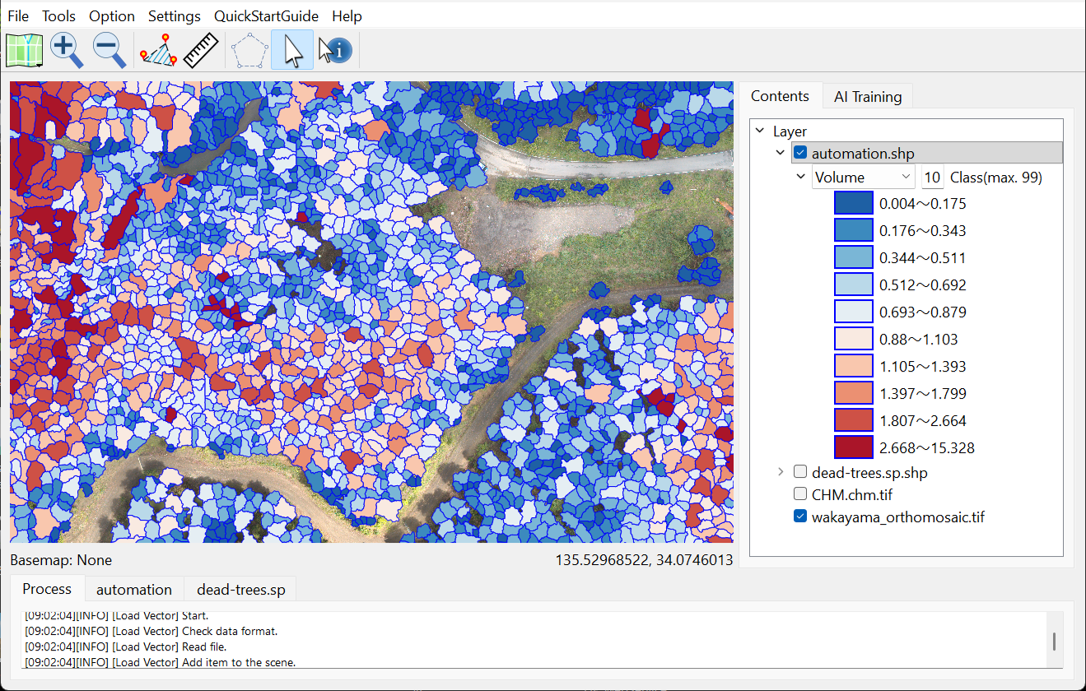This screenshot has width=1086, height=691.
Task: Select the zoom out tool
Action: pos(109,50)
